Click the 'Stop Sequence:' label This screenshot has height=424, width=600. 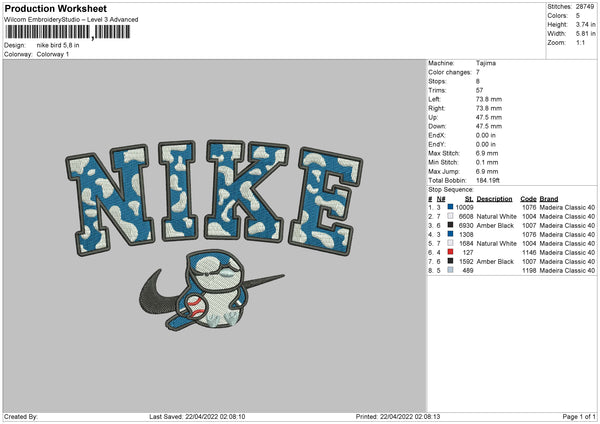451,190
